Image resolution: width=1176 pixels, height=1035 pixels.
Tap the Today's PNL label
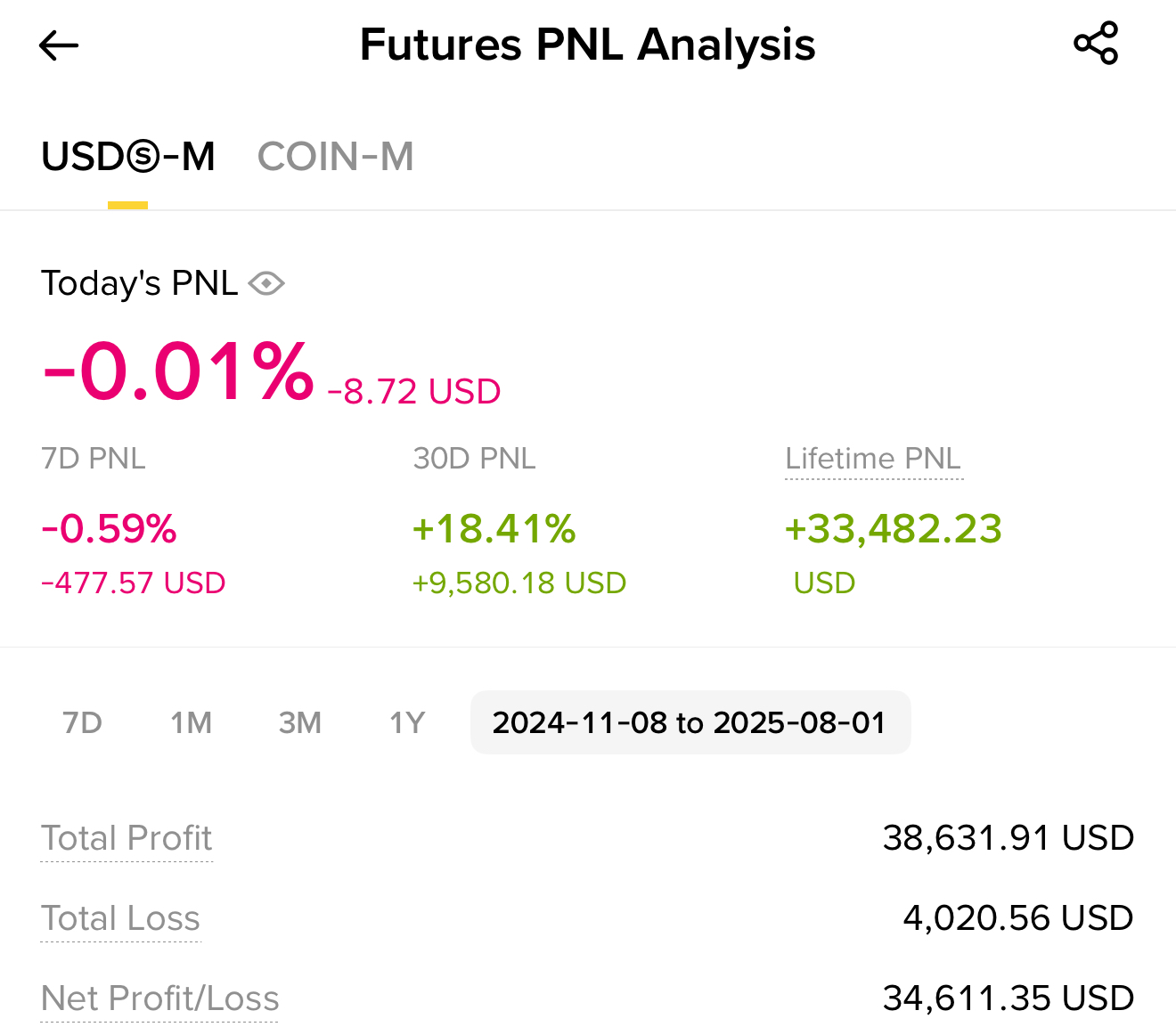[140, 283]
